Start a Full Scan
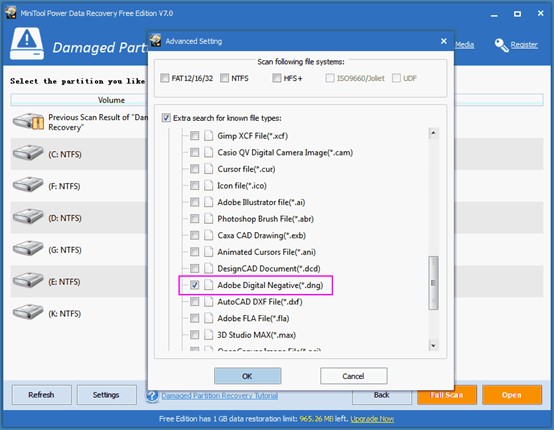 (x=447, y=395)
